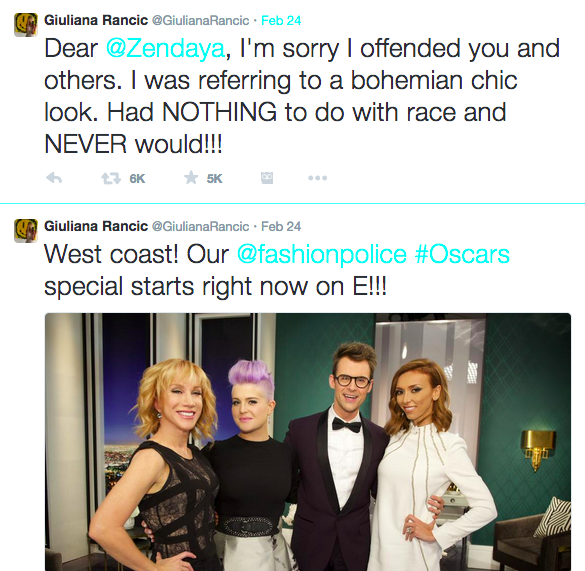The width and height of the screenshot is (585, 571).
Task: Open the avatar on the first tweet
Action: (x=26, y=25)
